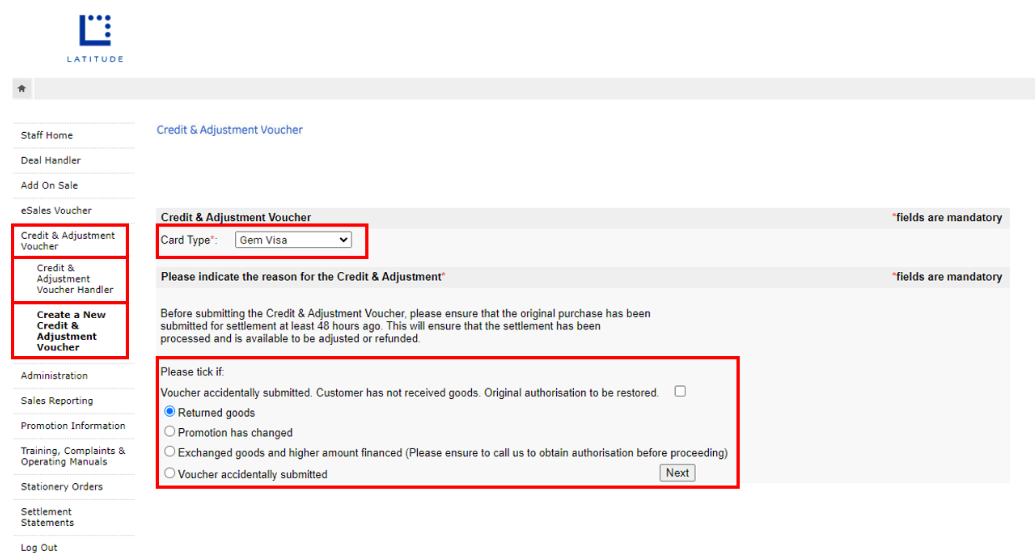
Task: Open Credit & Adjustment Voucher Handler
Action: coord(75,279)
